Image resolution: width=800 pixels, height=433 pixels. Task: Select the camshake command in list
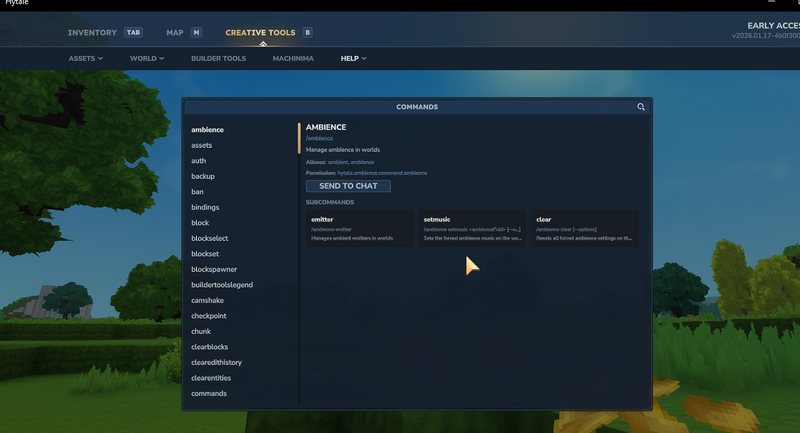(207, 300)
